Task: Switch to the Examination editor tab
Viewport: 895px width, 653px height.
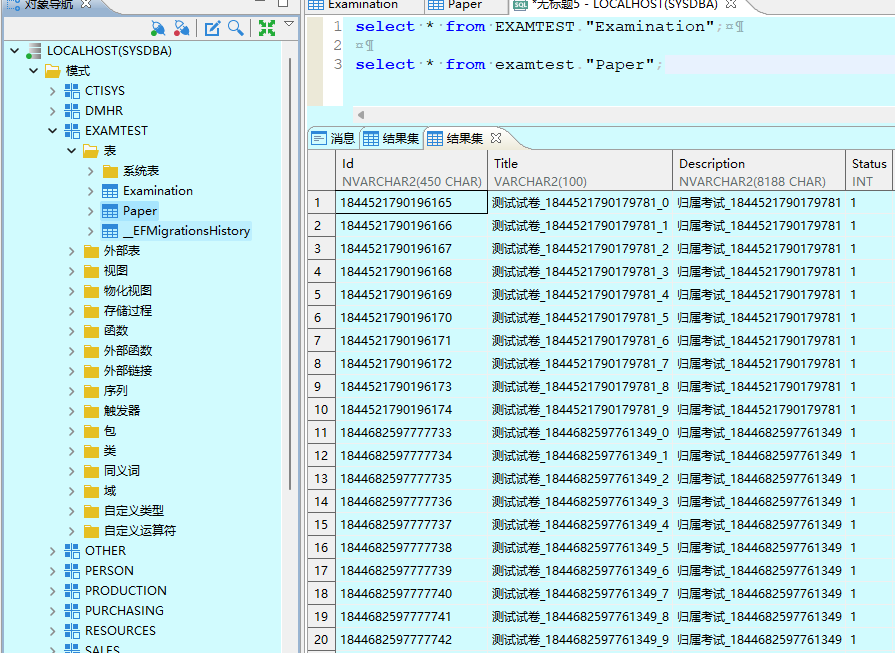Action: [363, 5]
